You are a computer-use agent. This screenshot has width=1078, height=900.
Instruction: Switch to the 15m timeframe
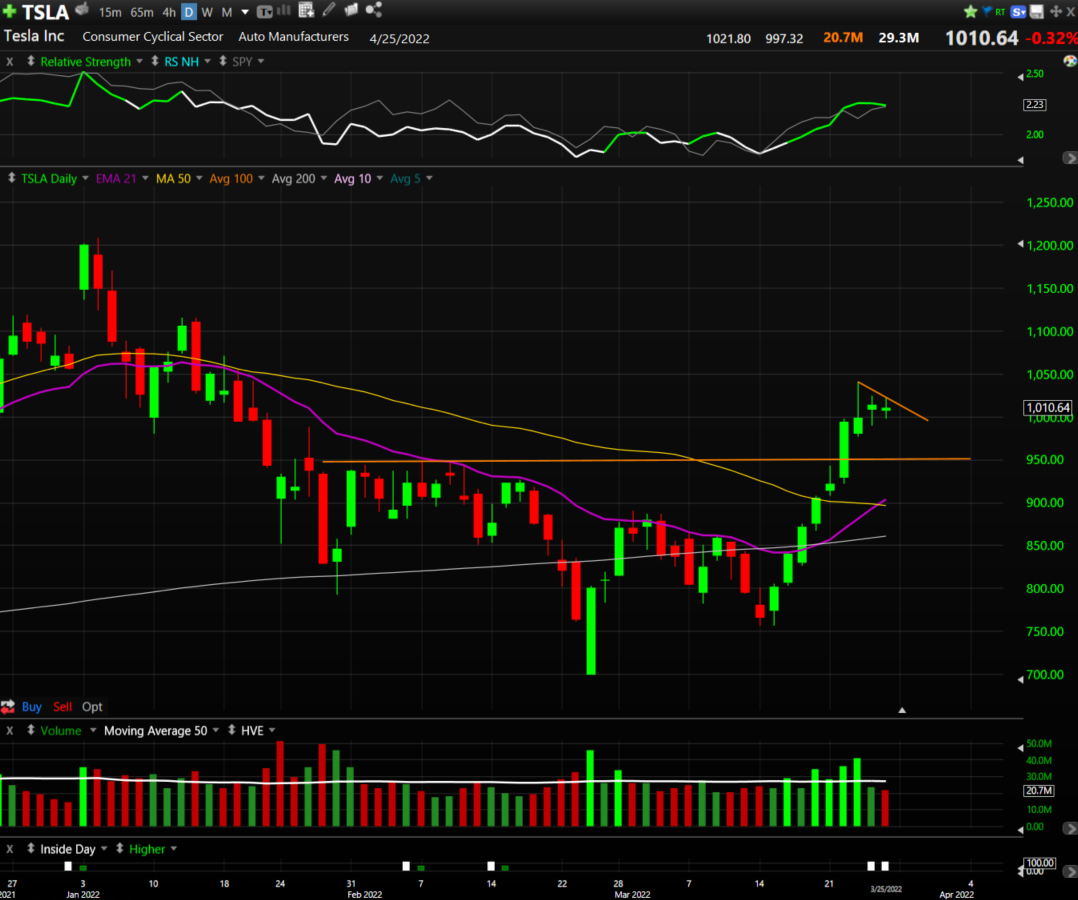110,12
